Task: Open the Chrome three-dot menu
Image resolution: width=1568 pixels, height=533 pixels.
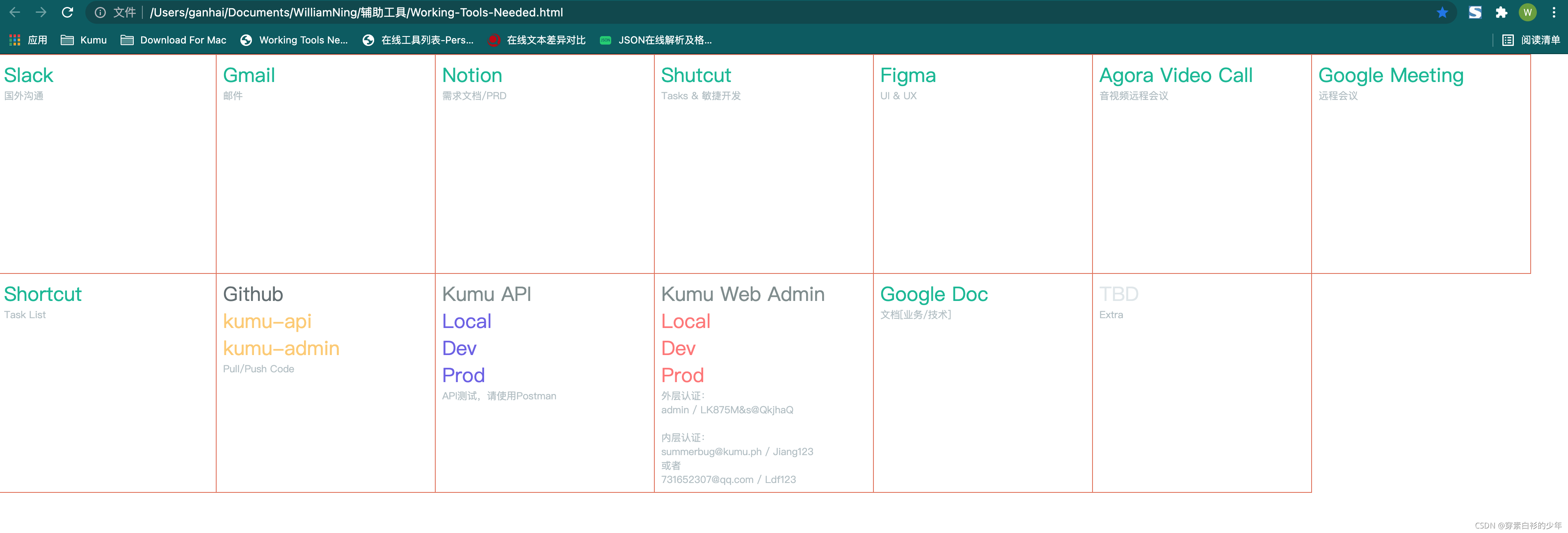Action: (1553, 12)
